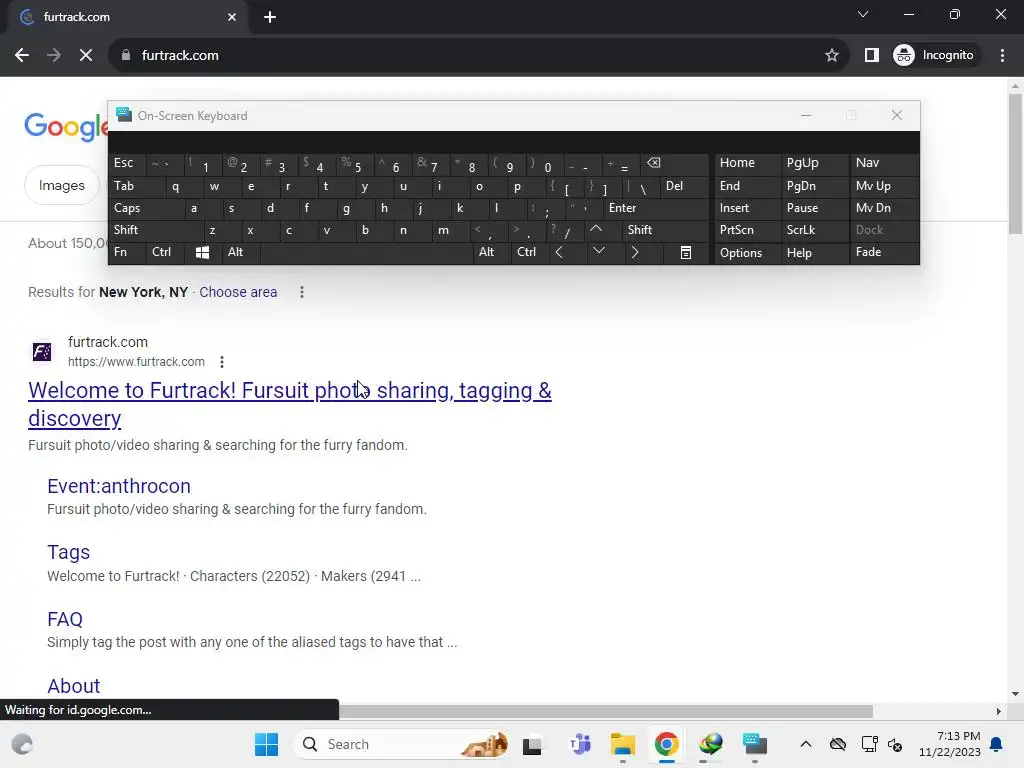Open the three-dot menu beside furtrack.com URL
This screenshot has width=1024, height=768.
pyautogui.click(x=222, y=362)
